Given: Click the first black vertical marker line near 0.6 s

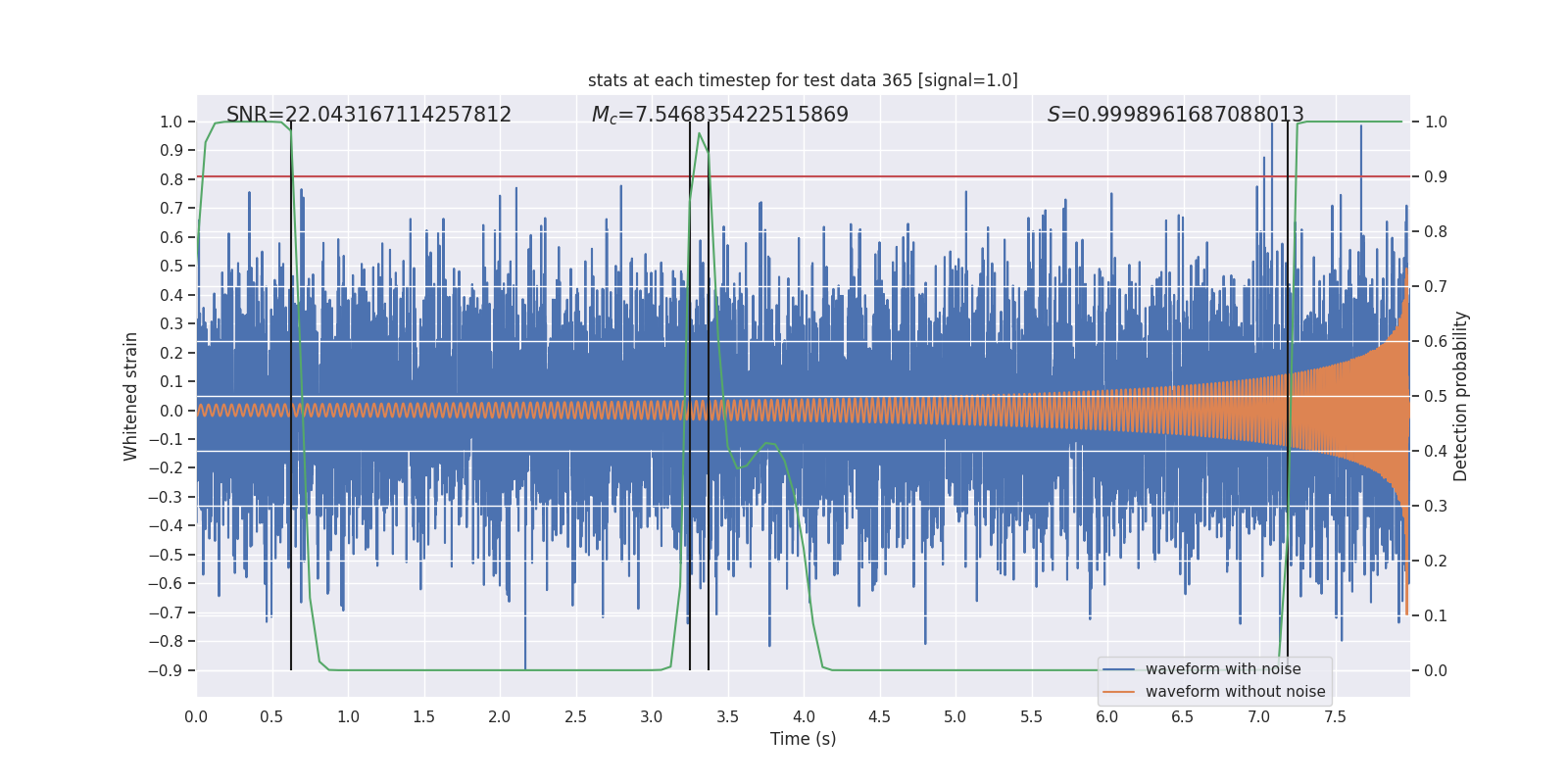Looking at the screenshot, I should tap(291, 396).
